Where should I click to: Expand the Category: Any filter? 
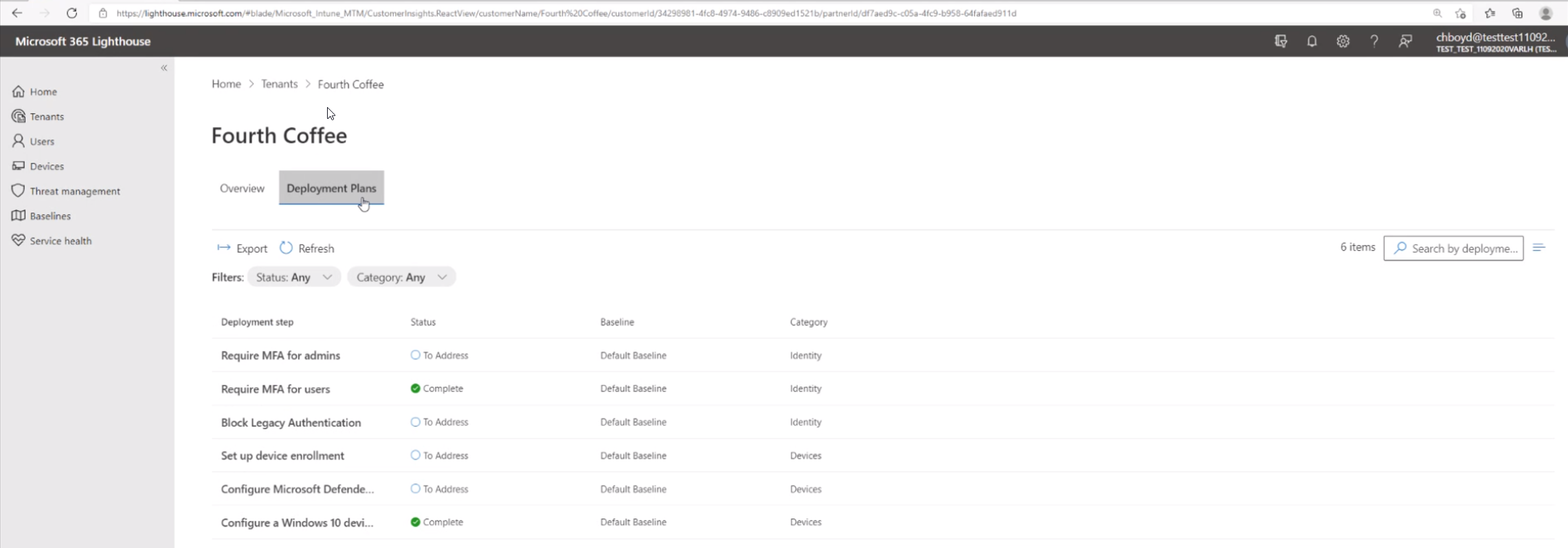[401, 277]
